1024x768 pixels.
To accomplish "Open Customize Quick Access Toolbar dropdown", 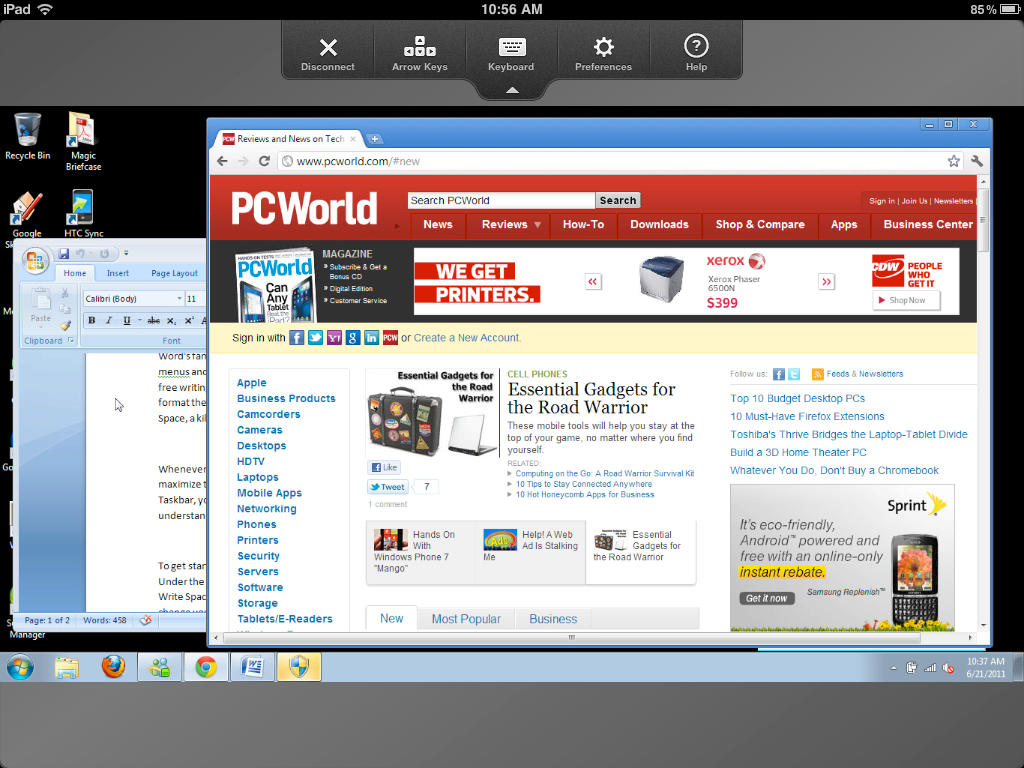I will pyautogui.click(x=126, y=253).
